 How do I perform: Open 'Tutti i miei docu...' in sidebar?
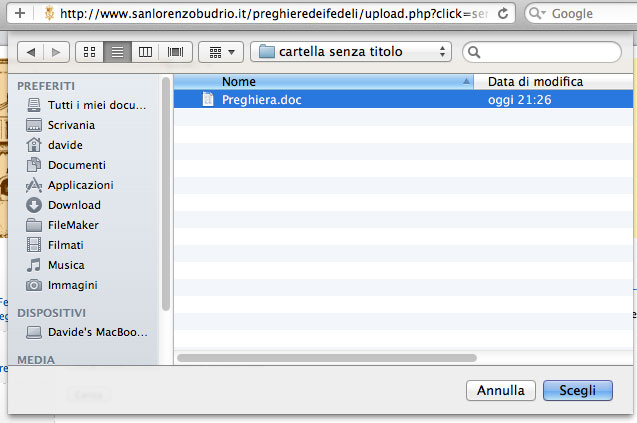(86, 105)
